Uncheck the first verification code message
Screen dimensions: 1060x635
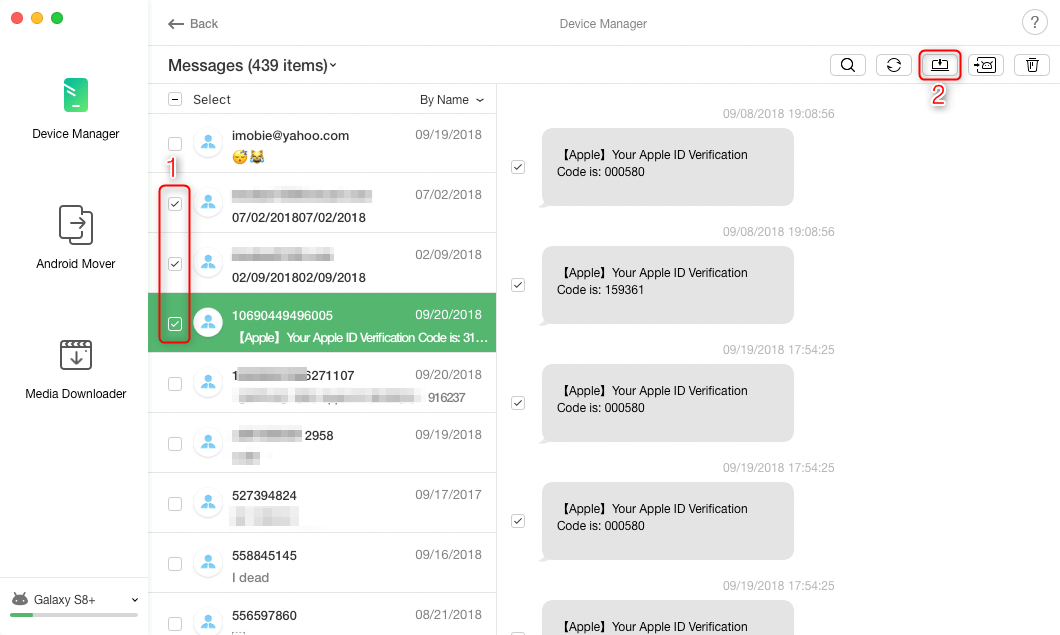coord(517,167)
